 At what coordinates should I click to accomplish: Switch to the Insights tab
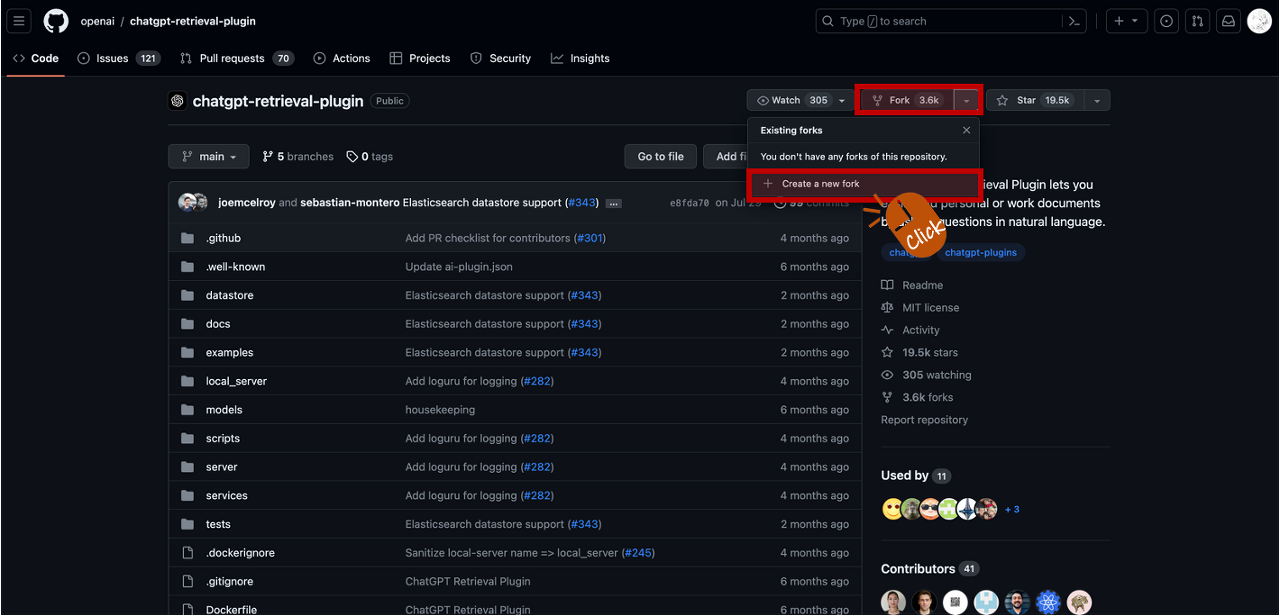(580, 58)
